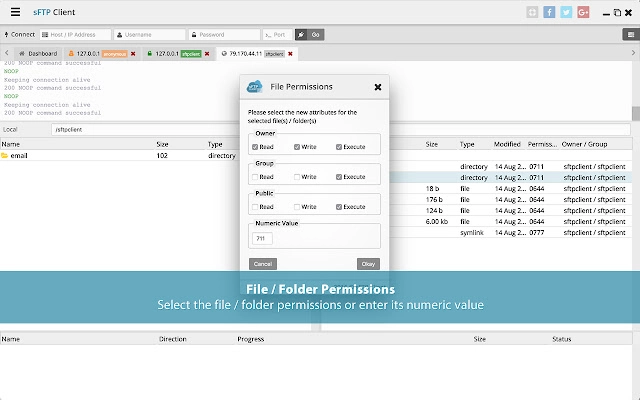The image size is (640, 400).
Task: Click the remote Size column header
Action: click(431, 144)
